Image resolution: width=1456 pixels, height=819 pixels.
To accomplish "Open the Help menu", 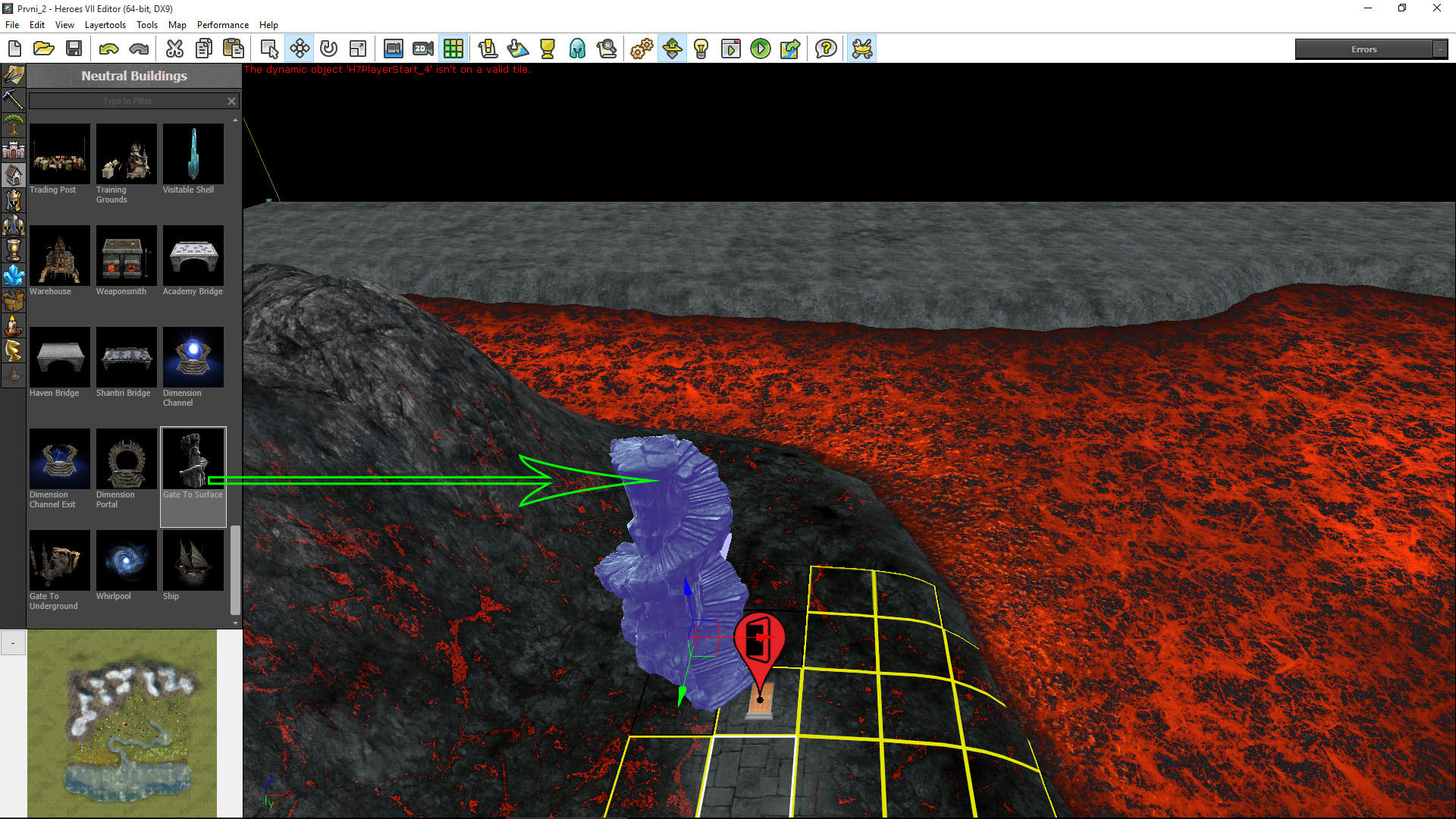I will click(x=268, y=25).
